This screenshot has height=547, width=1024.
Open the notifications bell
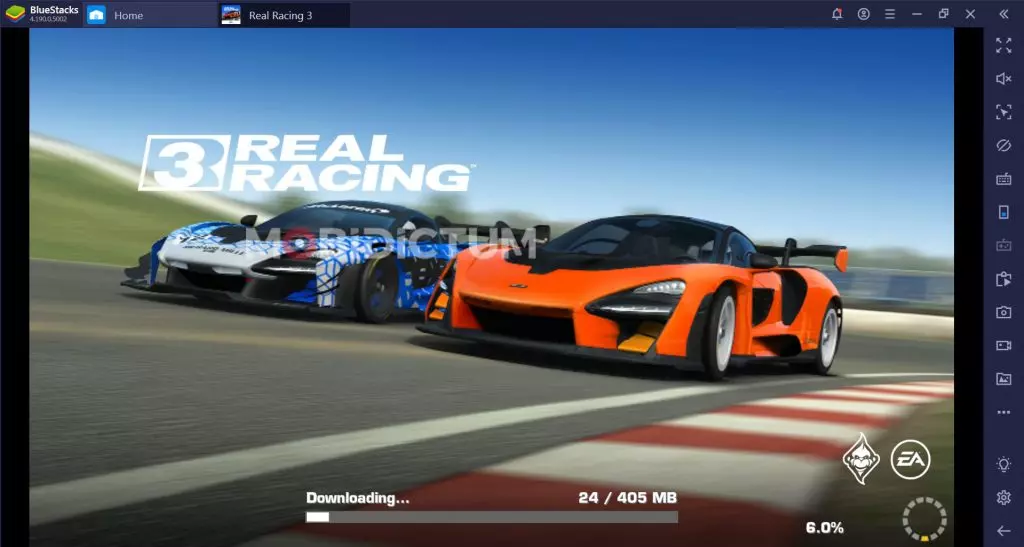pos(837,14)
